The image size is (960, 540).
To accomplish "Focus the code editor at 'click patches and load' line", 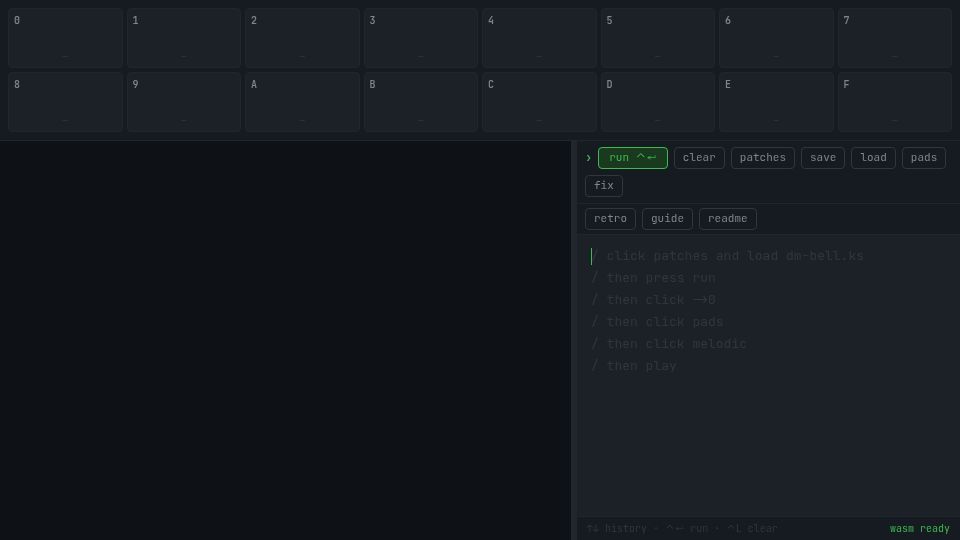I will (x=727, y=256).
